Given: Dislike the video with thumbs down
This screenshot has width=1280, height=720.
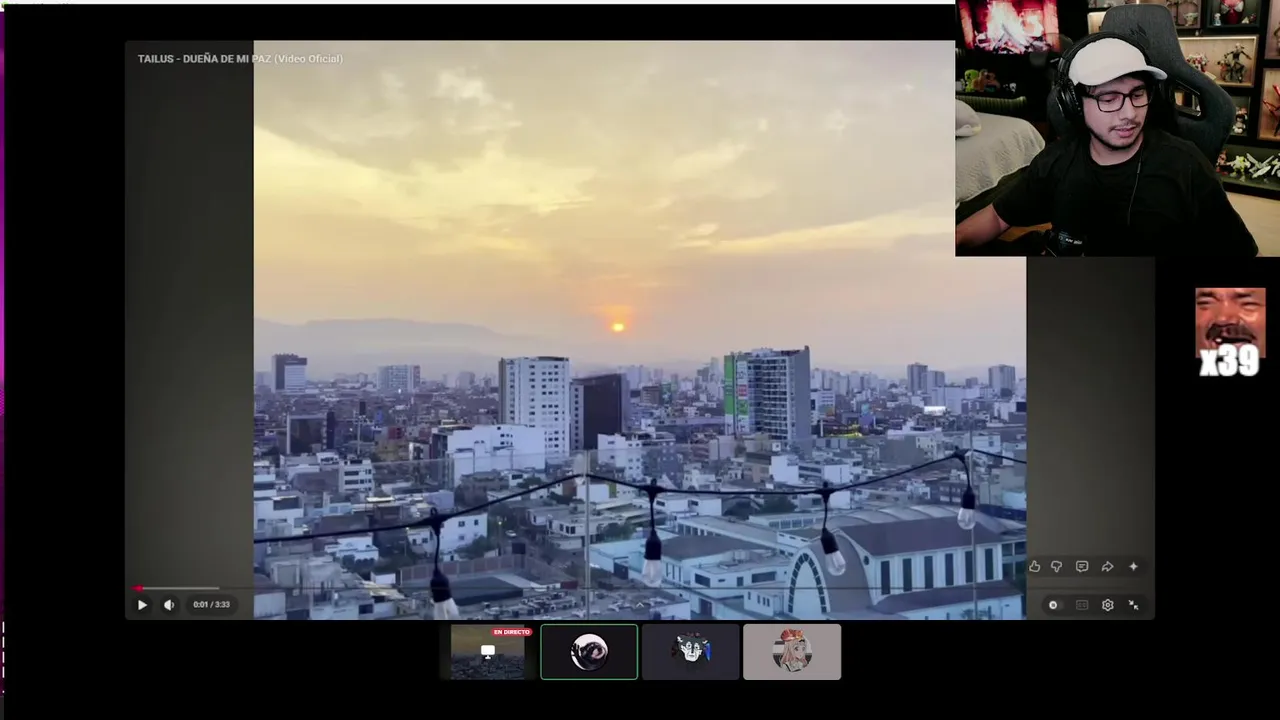Looking at the screenshot, I should tap(1056, 567).
